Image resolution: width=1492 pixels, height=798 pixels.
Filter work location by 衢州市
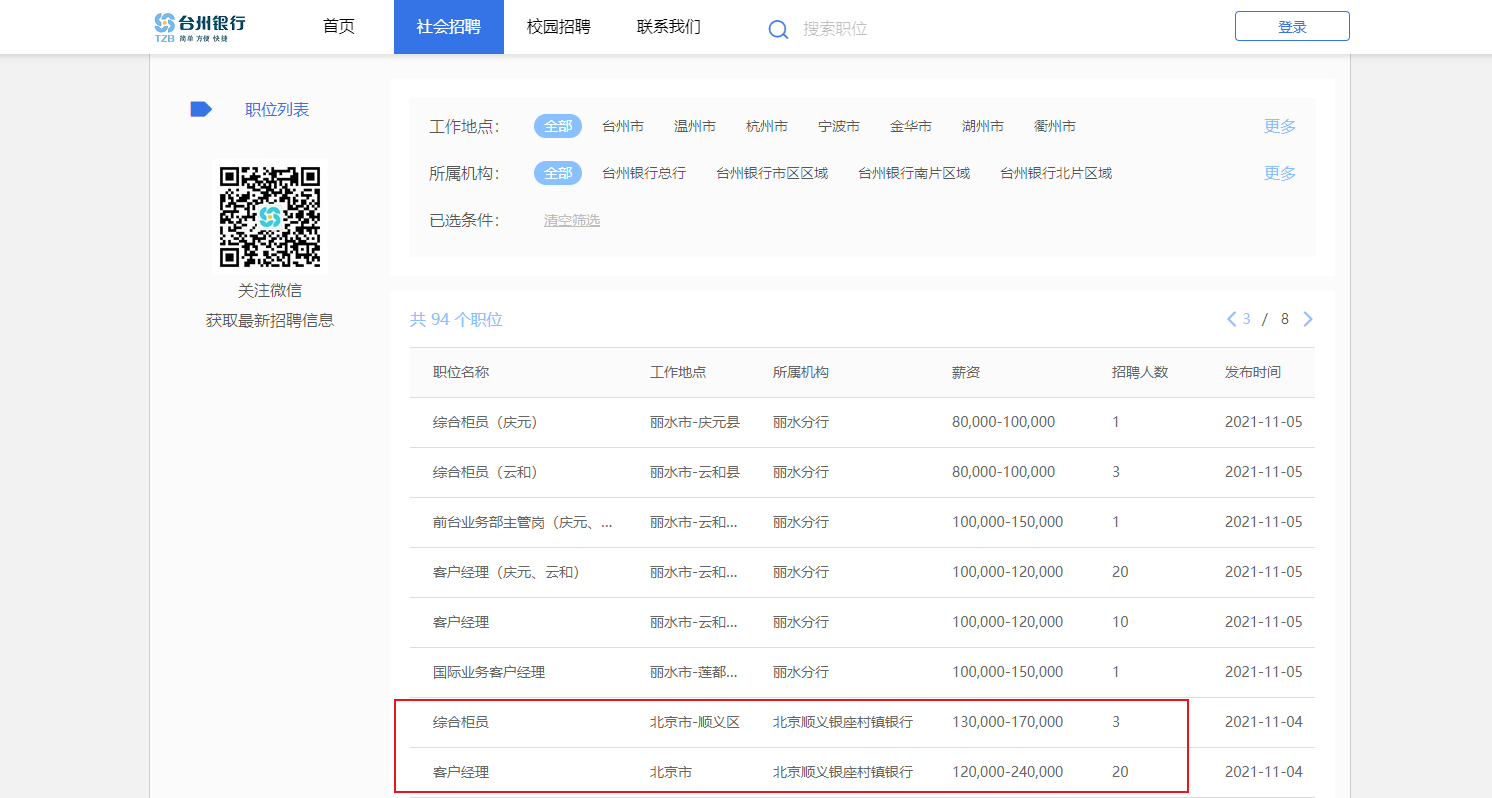[x=1055, y=126]
